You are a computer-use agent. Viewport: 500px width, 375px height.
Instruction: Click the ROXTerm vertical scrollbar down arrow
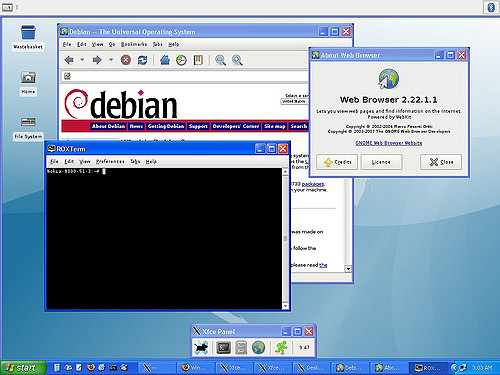[285, 306]
